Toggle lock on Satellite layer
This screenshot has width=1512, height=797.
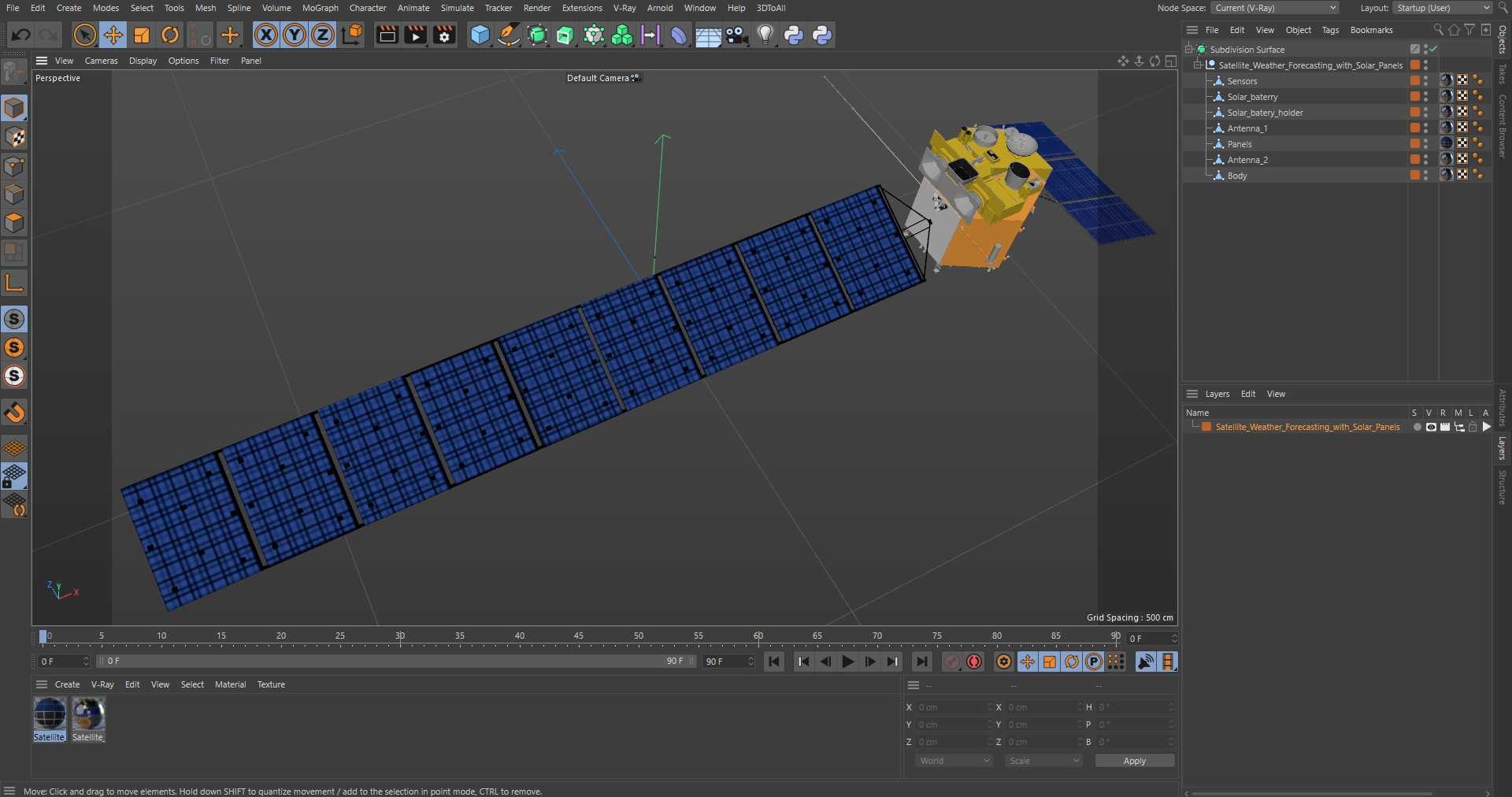(x=1473, y=427)
